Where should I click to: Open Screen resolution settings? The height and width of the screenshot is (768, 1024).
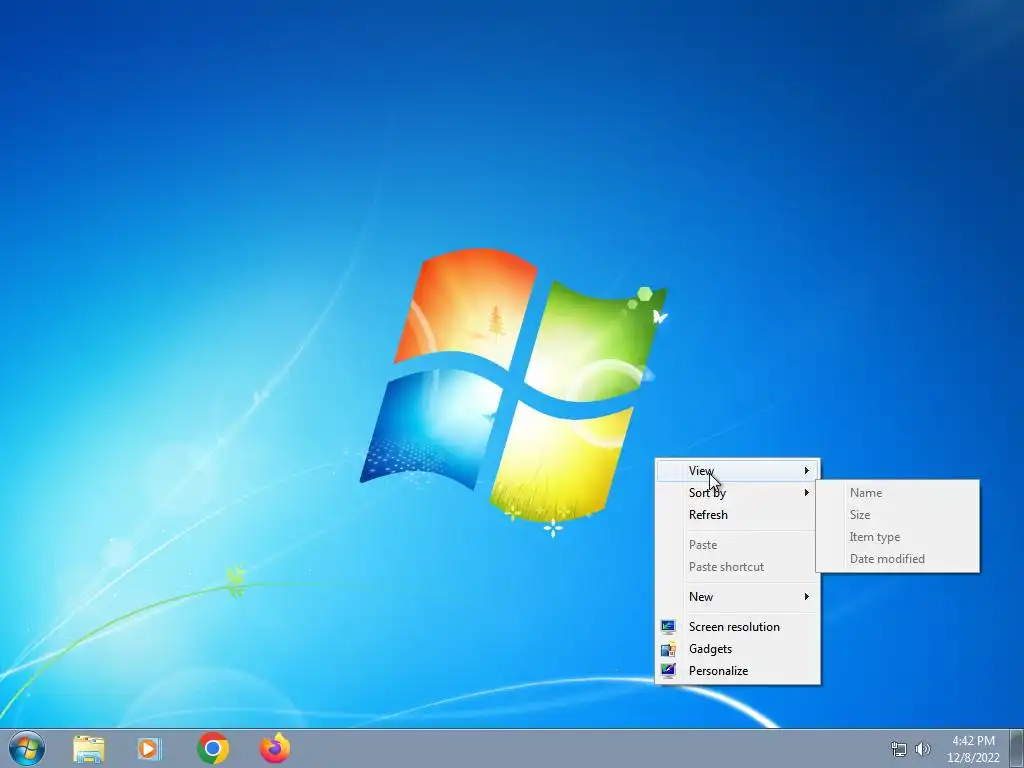[x=738, y=627]
